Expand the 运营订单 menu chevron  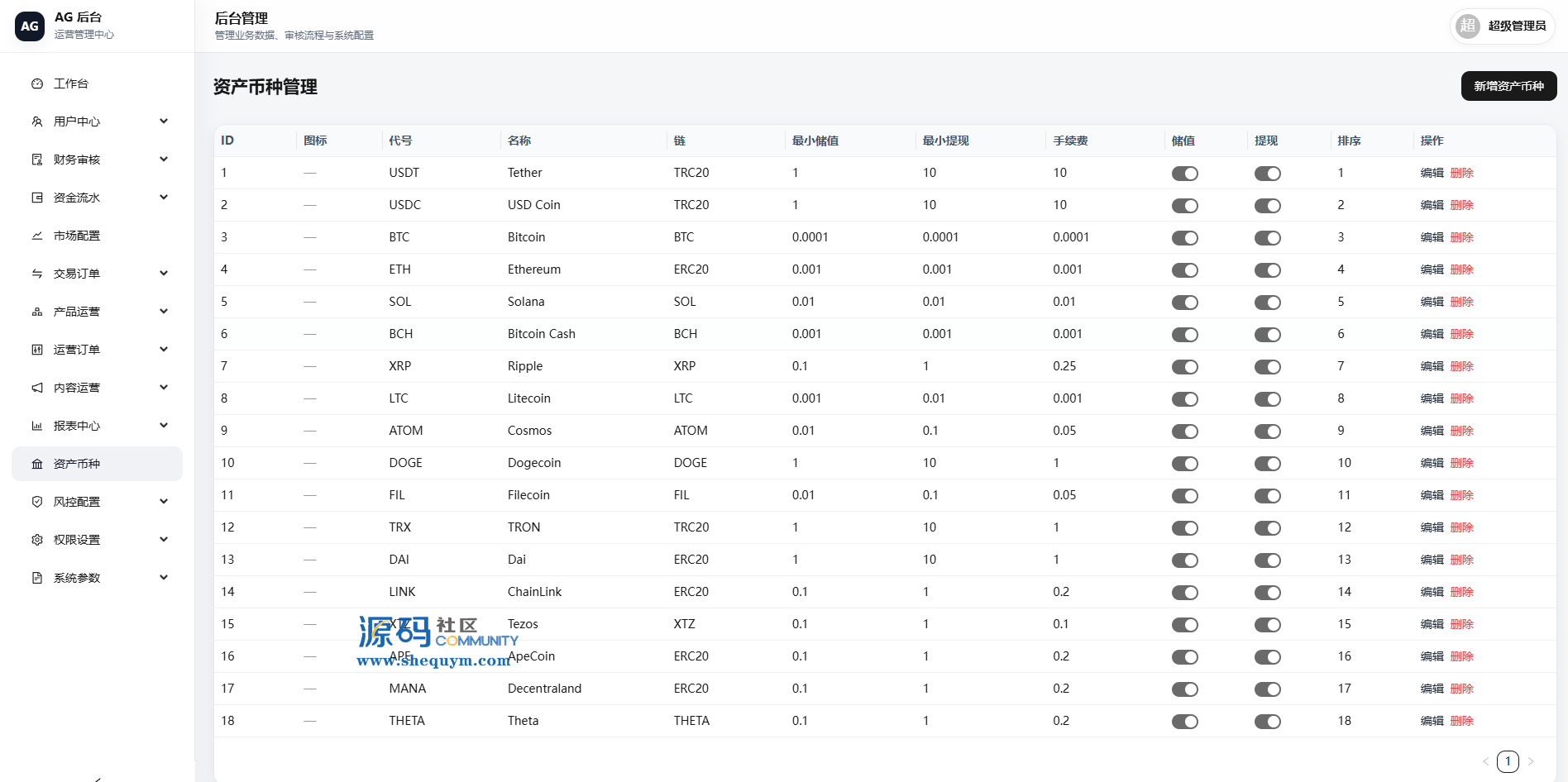coord(164,350)
